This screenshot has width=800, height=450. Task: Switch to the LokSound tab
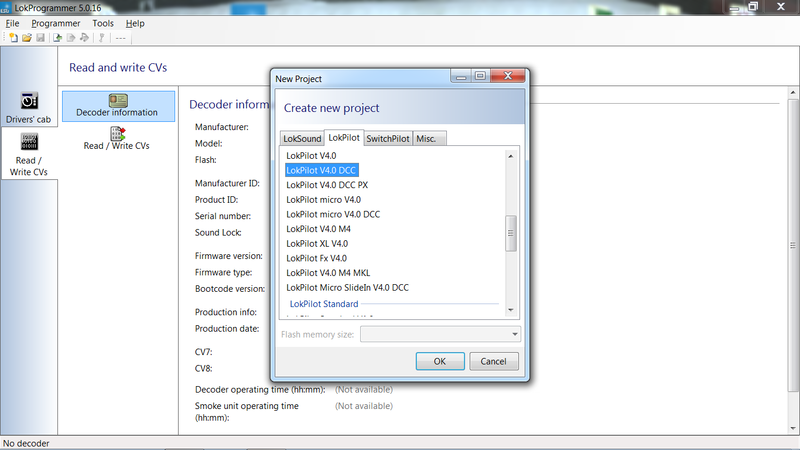pos(302,138)
